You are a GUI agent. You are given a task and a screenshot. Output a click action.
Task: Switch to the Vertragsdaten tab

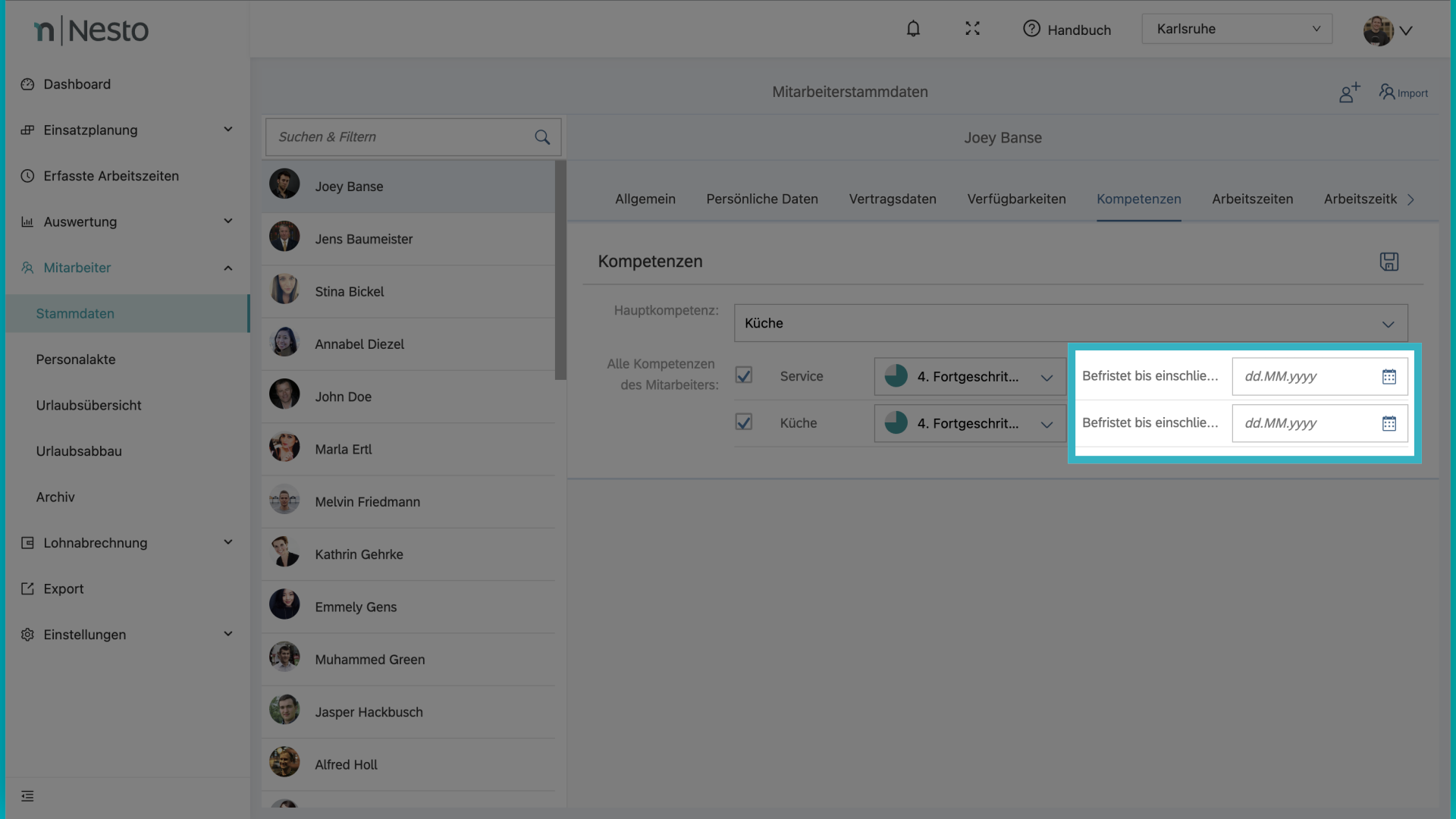(892, 199)
